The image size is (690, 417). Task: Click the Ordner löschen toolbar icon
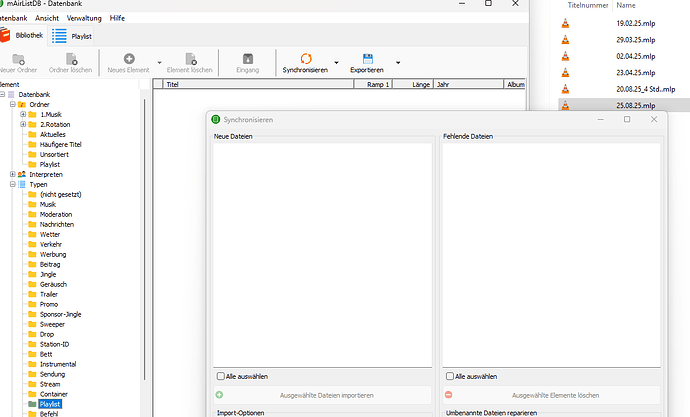[71, 59]
